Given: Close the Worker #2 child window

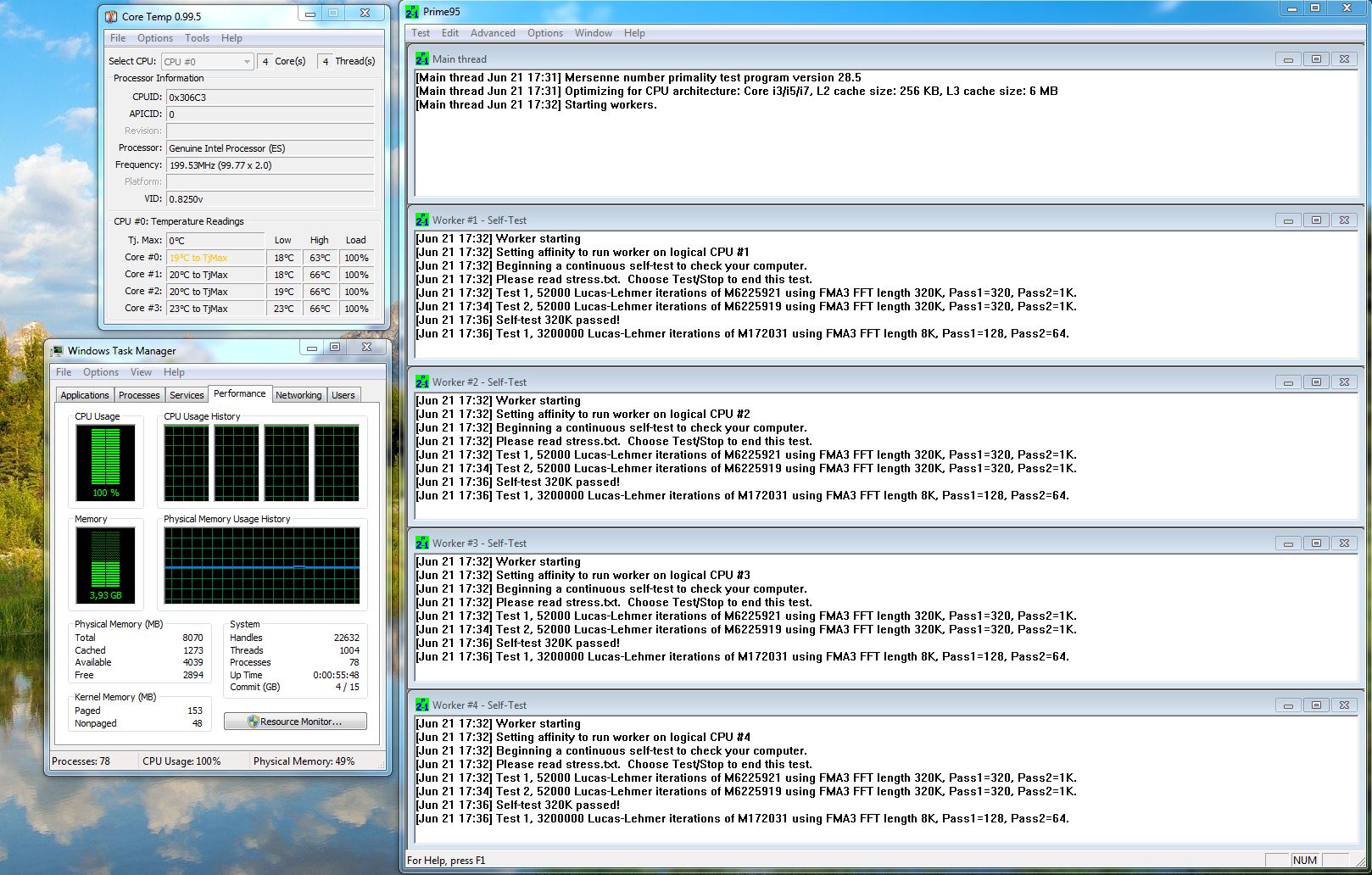Looking at the screenshot, I should coord(1344,382).
